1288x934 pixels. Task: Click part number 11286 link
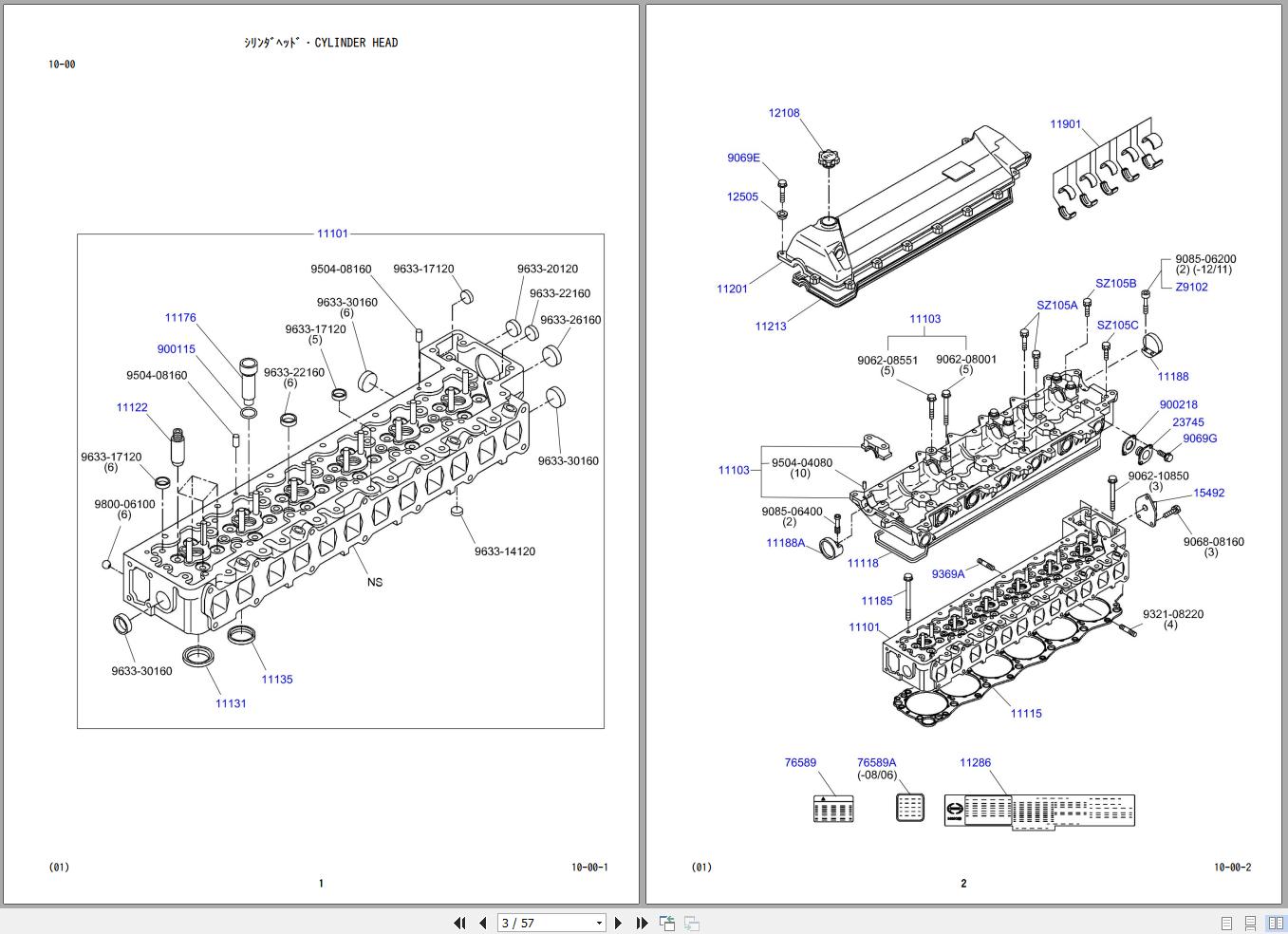pos(975,763)
